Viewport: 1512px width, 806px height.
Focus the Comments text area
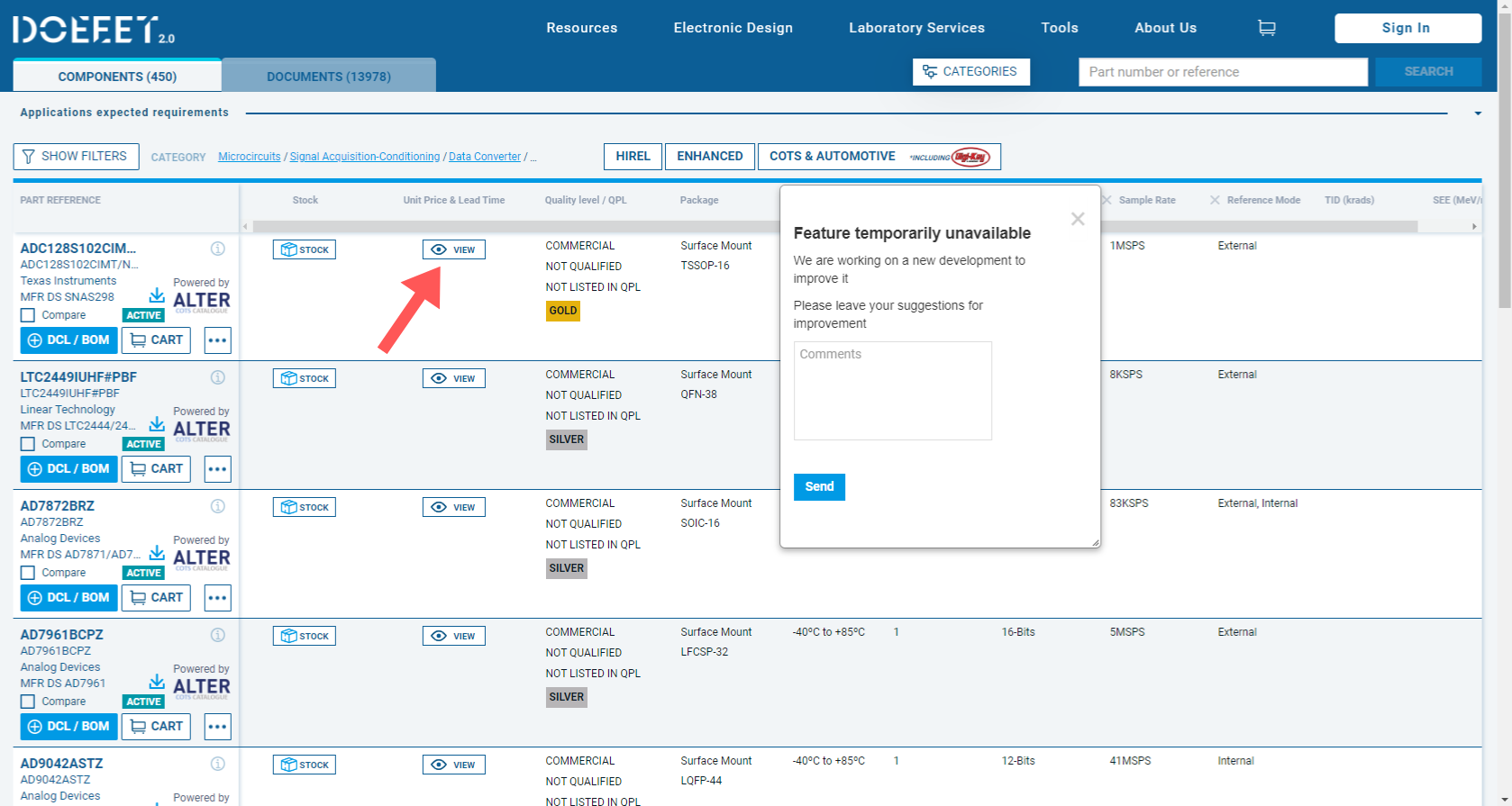892,390
